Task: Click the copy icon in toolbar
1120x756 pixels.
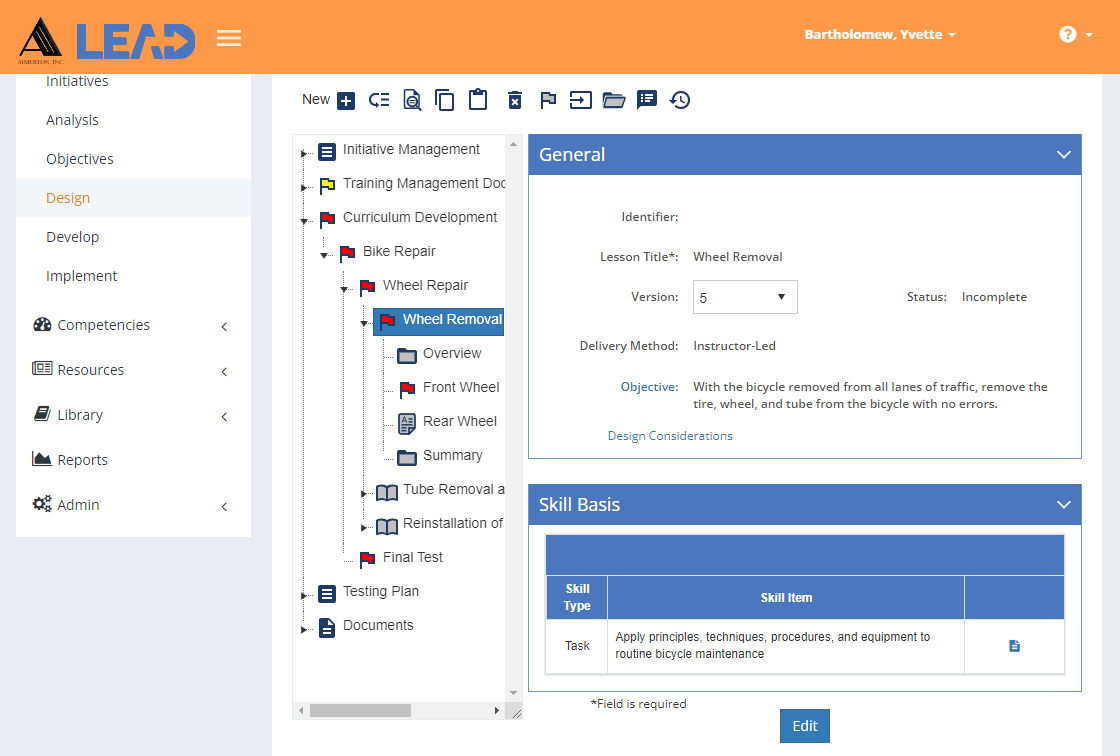Action: click(444, 100)
